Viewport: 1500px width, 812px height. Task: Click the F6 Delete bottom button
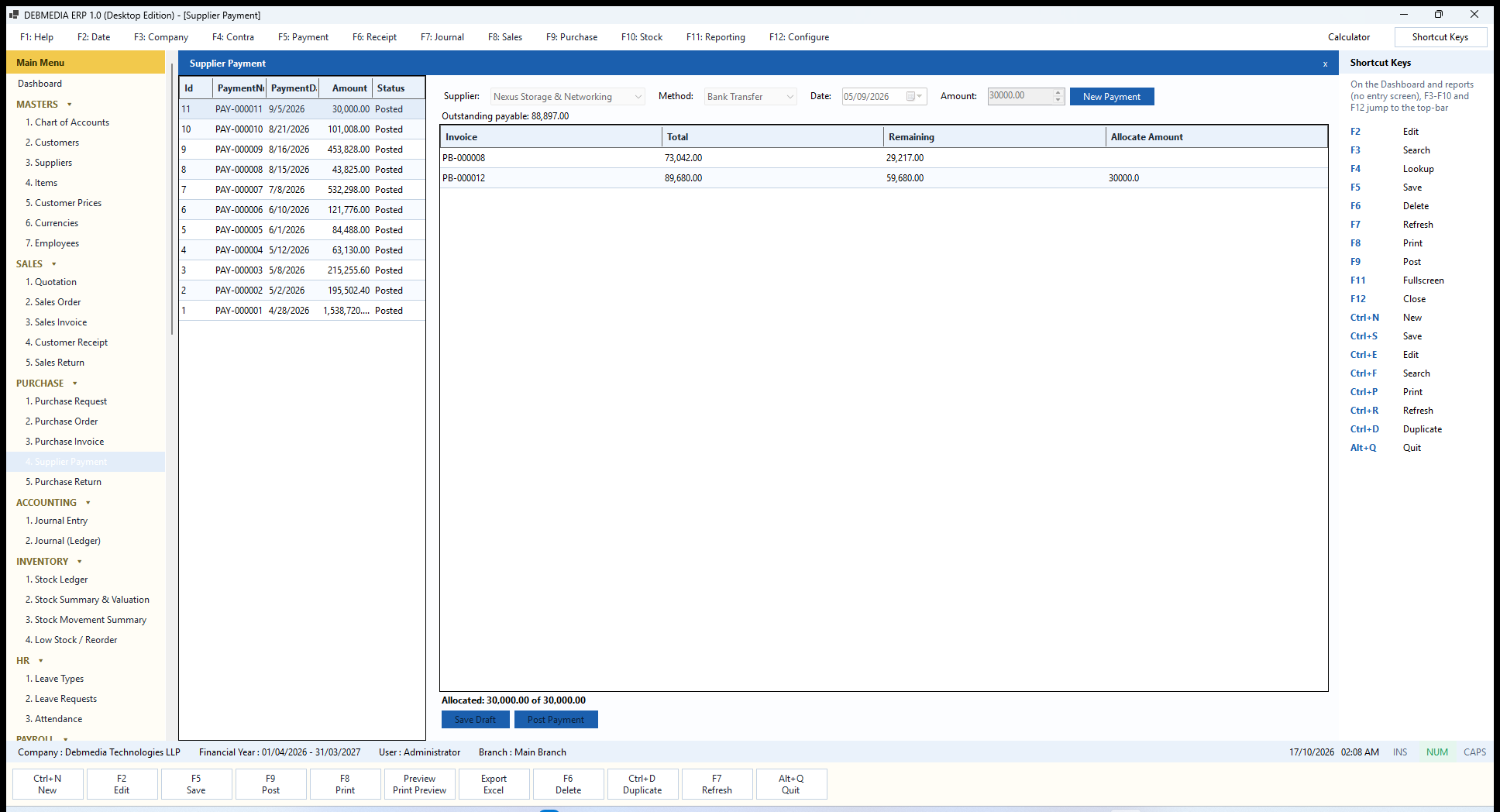tap(568, 784)
